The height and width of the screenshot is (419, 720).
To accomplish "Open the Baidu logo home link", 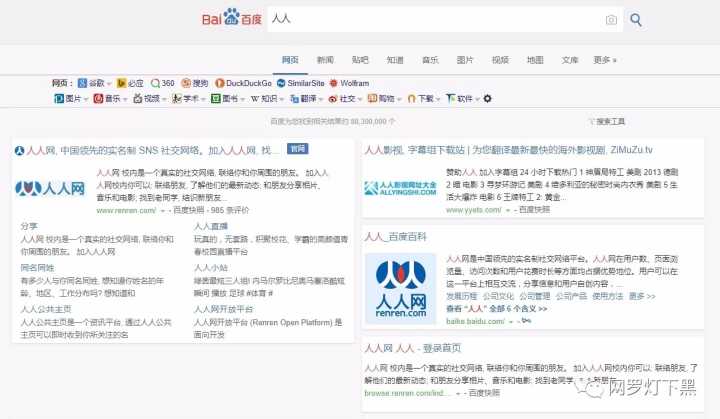I will pos(232,17).
